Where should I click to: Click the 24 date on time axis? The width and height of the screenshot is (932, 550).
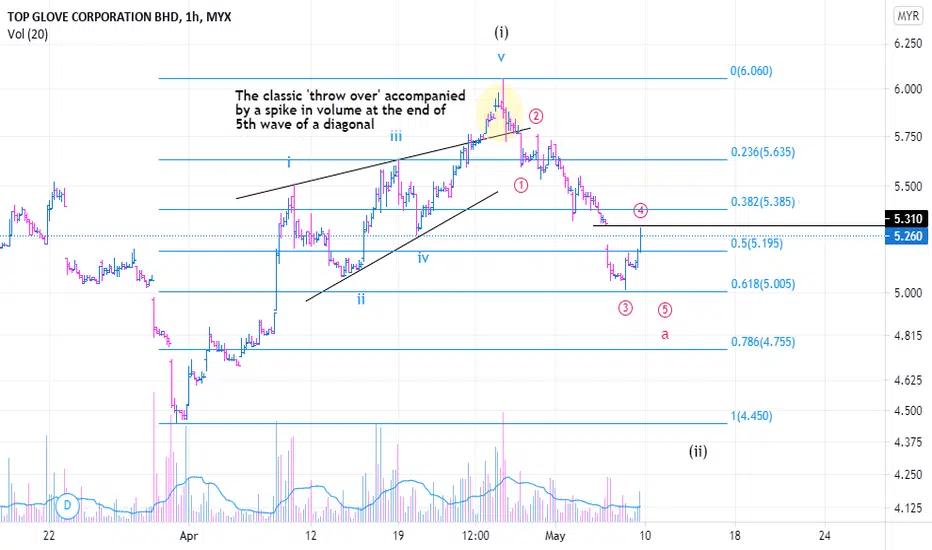point(824,536)
